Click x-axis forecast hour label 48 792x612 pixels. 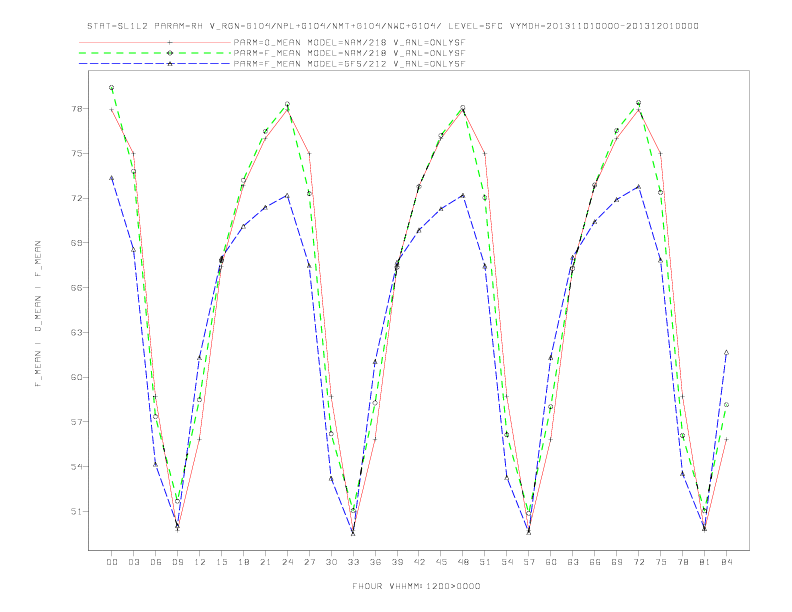(x=463, y=562)
